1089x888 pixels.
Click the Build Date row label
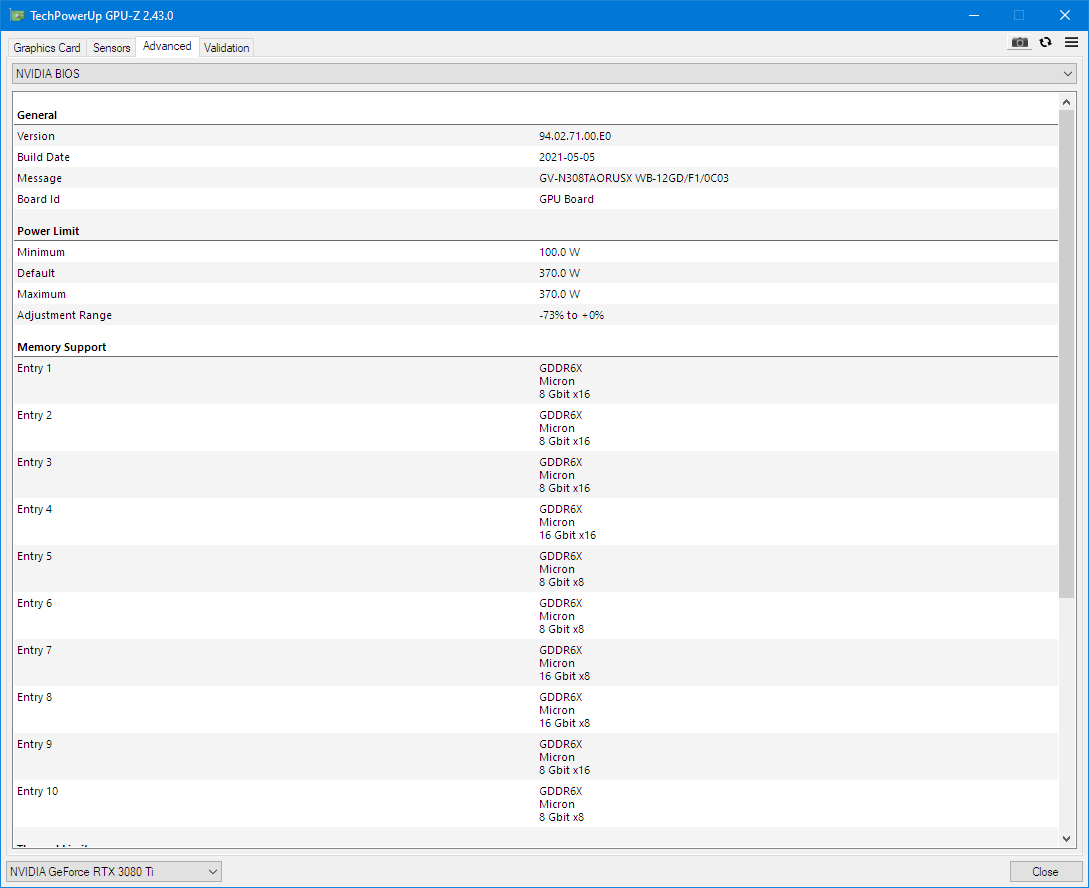(x=44, y=157)
